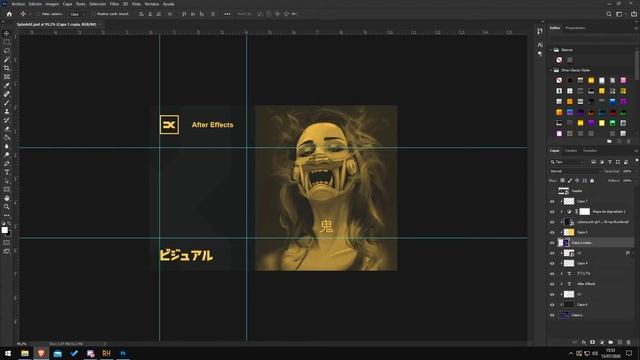Viewport: 640px width, 360px height.
Task: Hide the Capa 7 layer
Action: tap(552, 201)
